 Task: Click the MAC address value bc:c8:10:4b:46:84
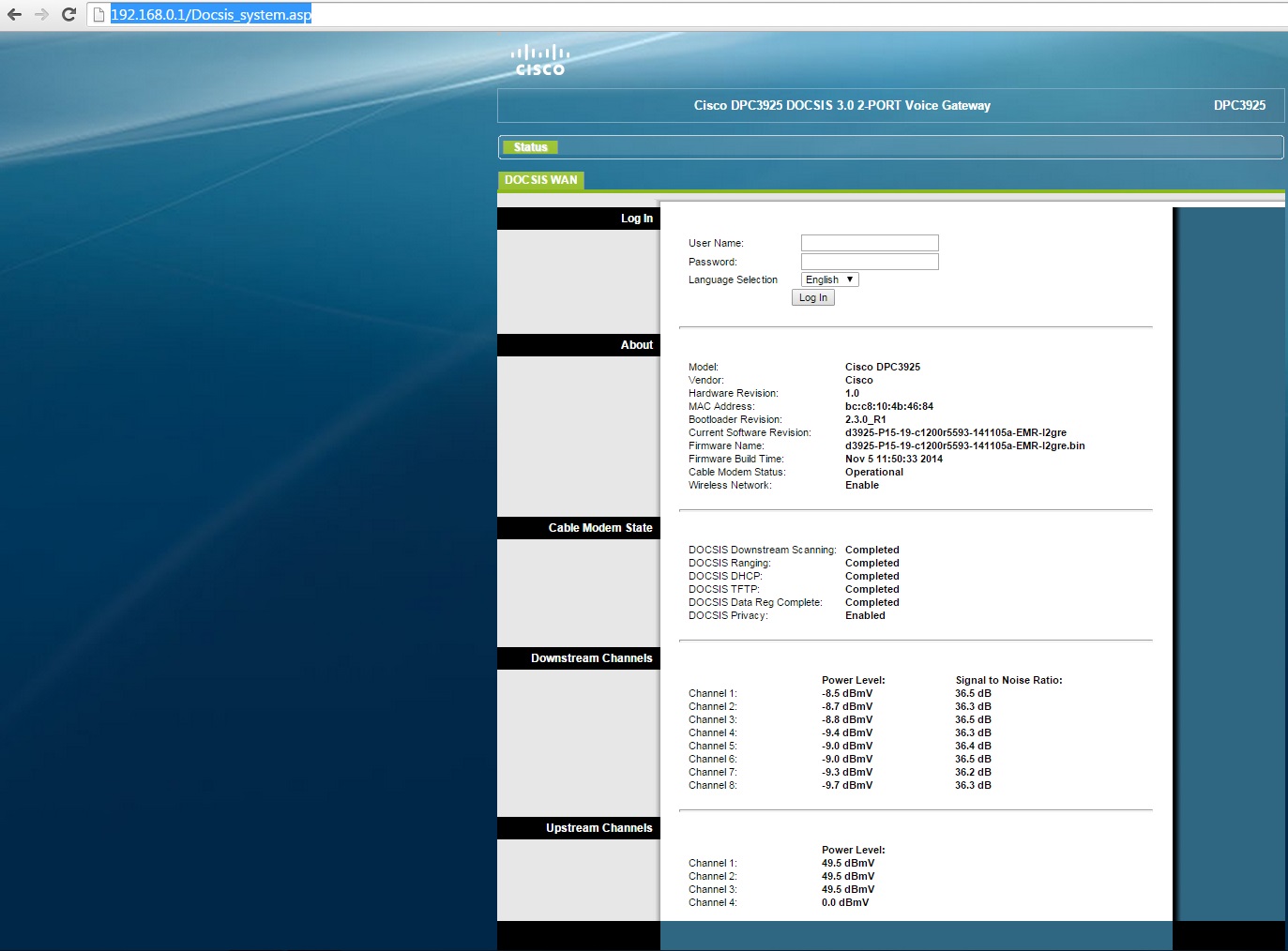(889, 406)
